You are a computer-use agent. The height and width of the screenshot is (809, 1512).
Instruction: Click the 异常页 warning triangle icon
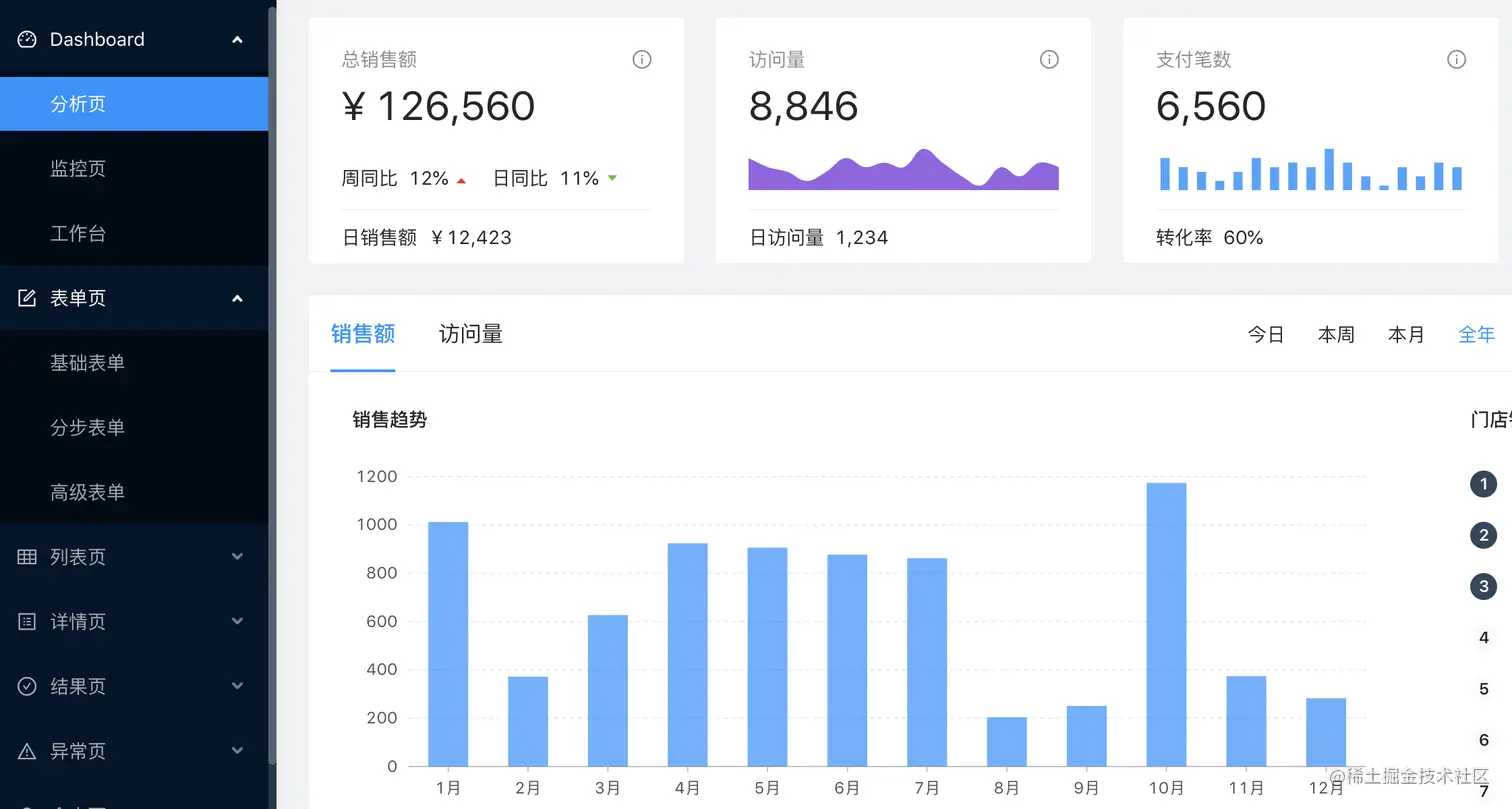coord(27,751)
